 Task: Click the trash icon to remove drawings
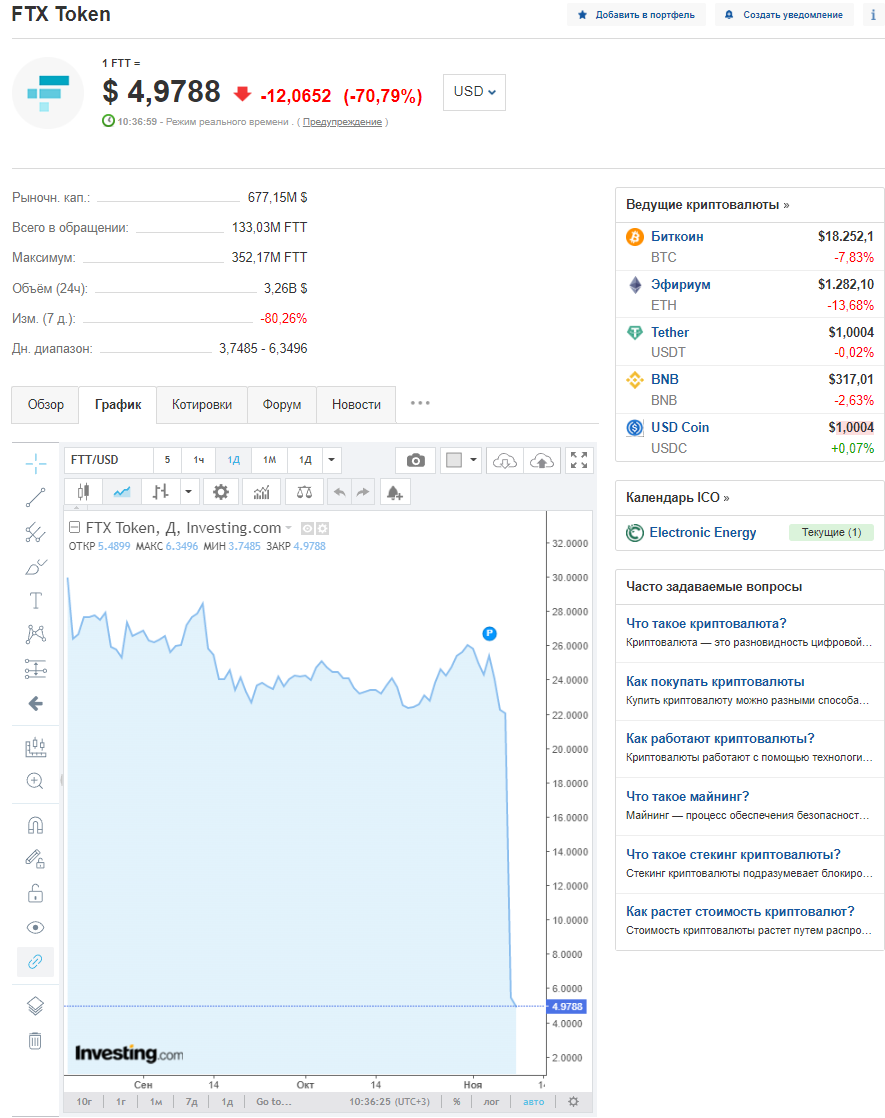[x=35, y=1040]
